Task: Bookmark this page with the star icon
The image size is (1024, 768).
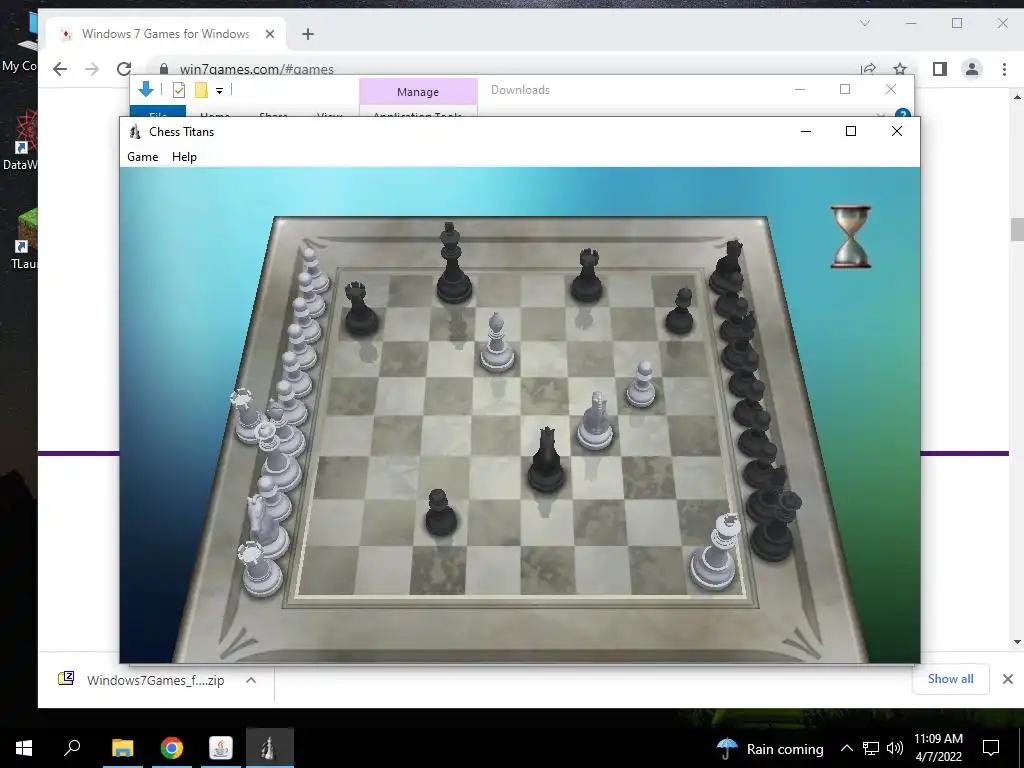Action: coord(900,69)
